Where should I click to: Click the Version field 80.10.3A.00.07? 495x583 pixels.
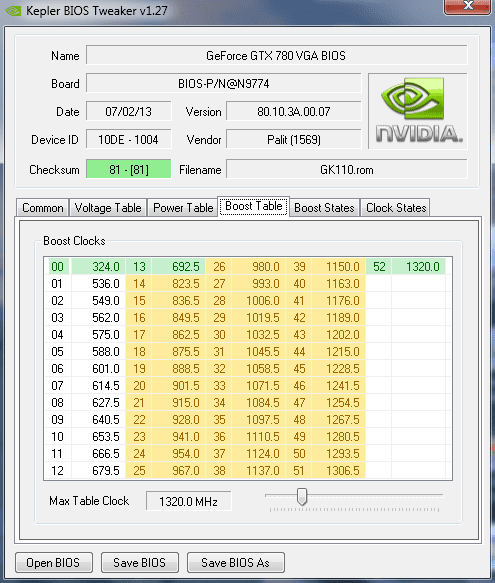coord(294,111)
